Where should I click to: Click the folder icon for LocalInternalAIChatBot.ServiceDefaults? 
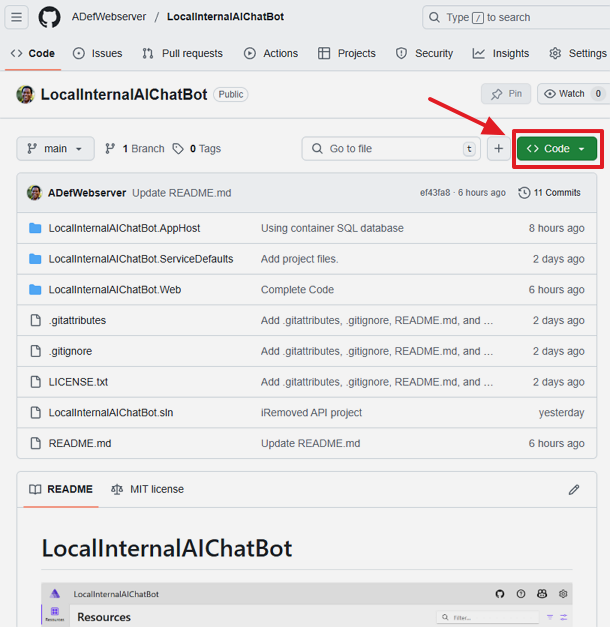click(35, 259)
